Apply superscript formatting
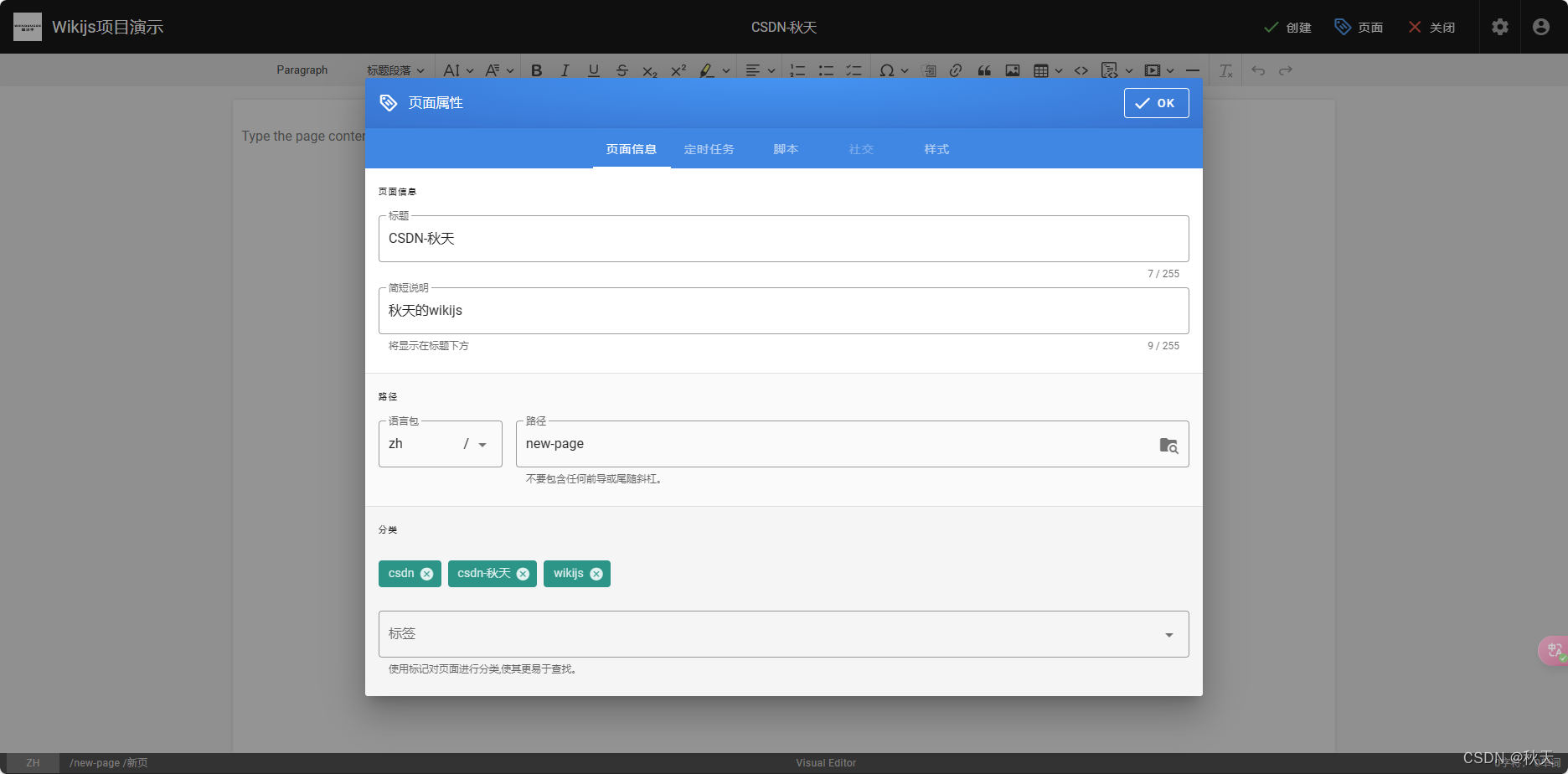 coord(678,70)
